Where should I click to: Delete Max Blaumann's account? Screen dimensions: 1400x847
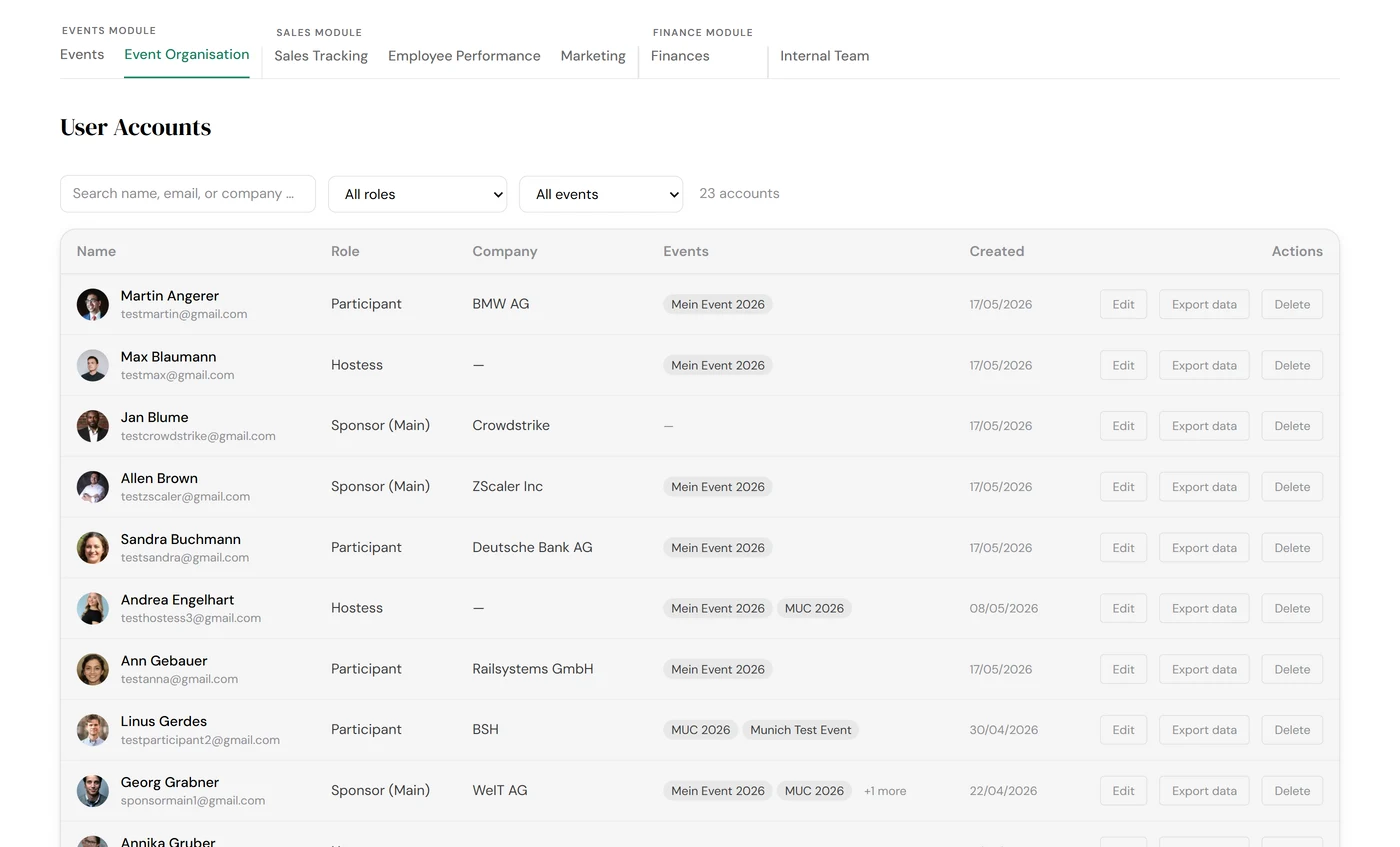click(x=1292, y=365)
